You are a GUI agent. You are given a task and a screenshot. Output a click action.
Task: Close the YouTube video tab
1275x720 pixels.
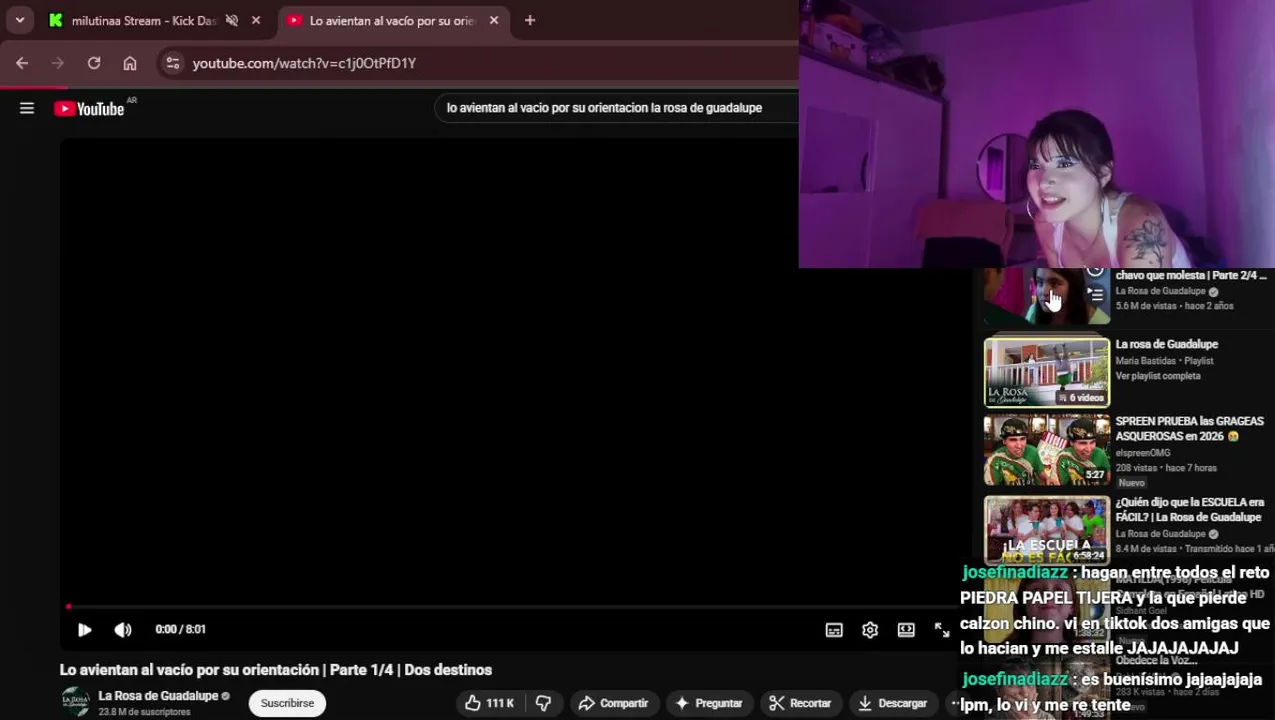tap(494, 20)
